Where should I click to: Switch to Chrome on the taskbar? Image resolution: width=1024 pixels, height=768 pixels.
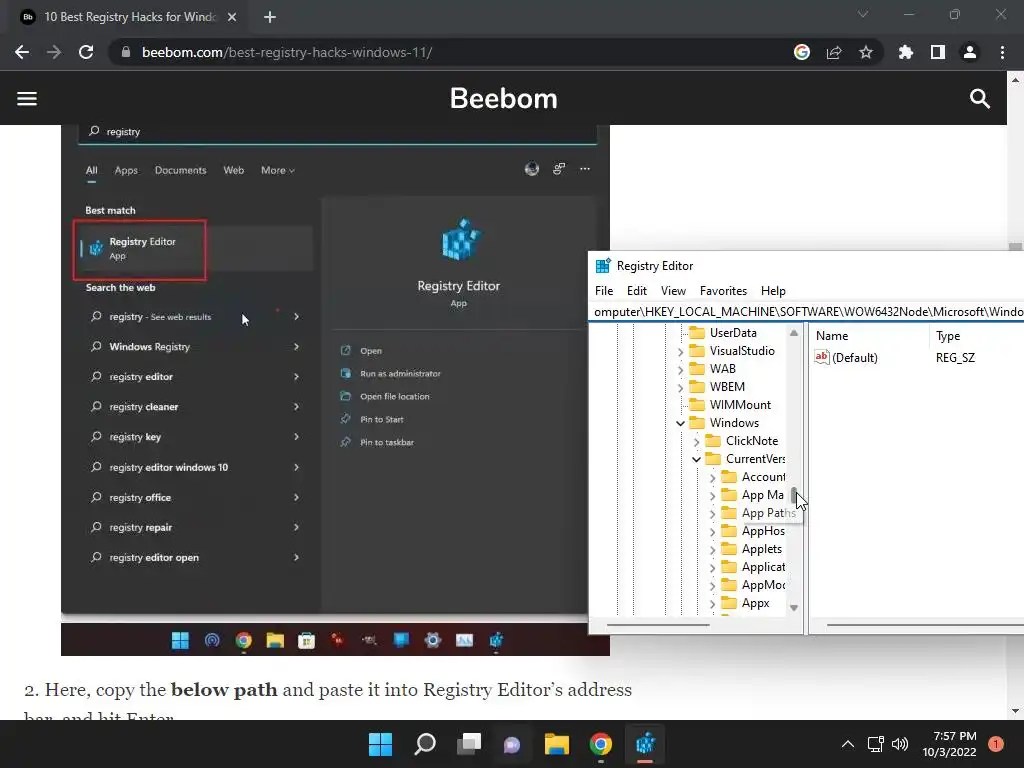[x=600, y=744]
